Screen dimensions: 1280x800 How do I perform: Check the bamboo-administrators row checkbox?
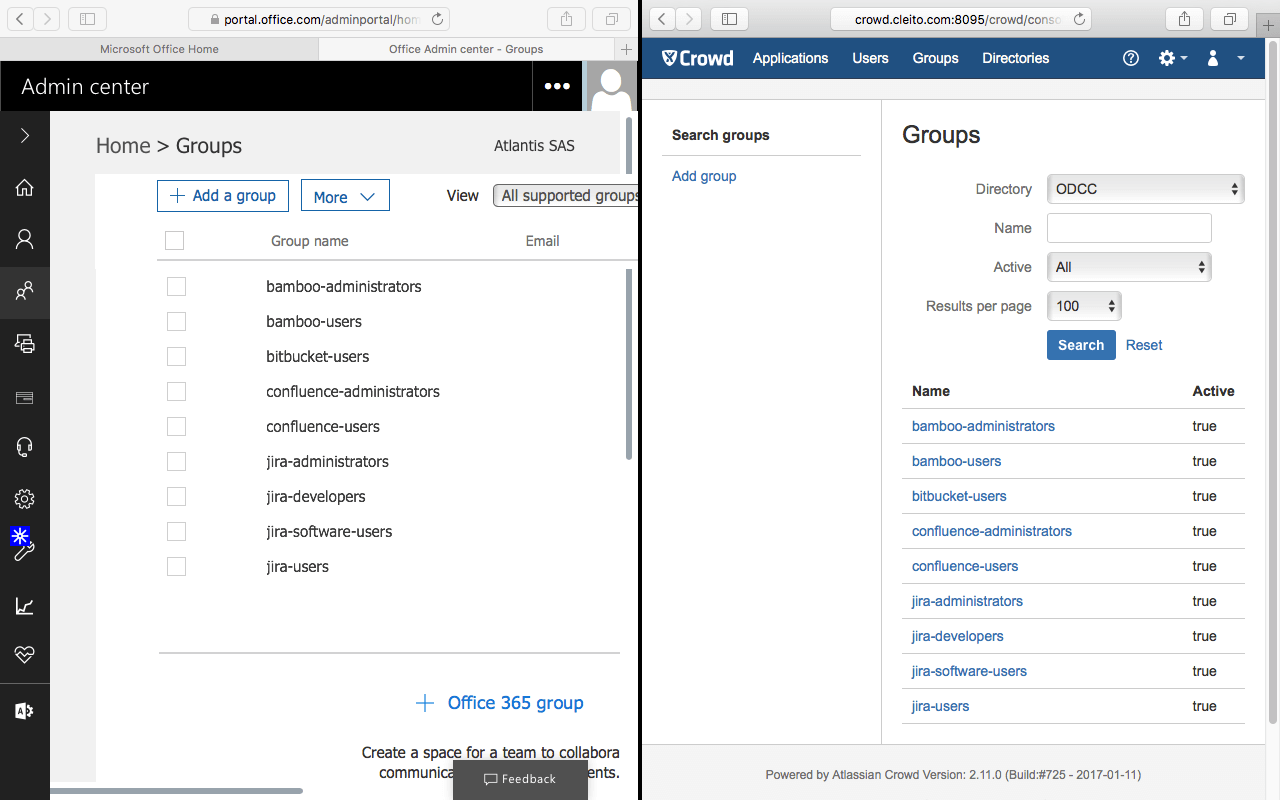click(x=176, y=286)
